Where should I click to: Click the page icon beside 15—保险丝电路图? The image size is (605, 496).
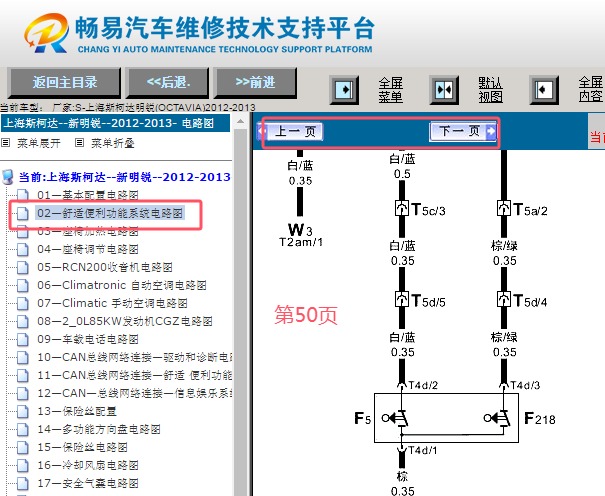tap(23, 447)
